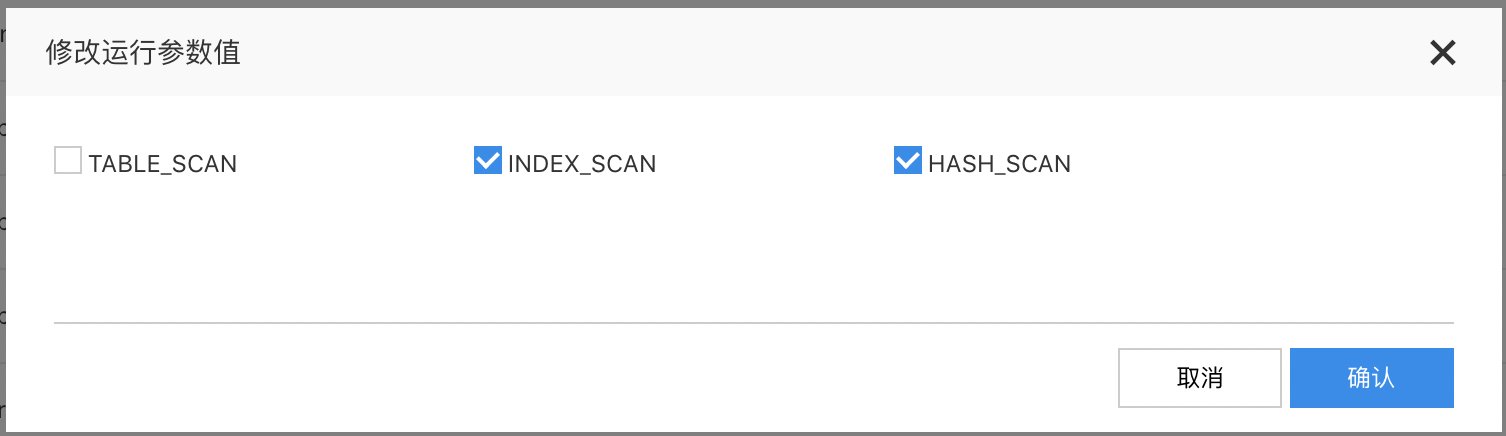Confirm changes with the blue 确认 button
This screenshot has height=436, width=1506.
coord(1371,378)
